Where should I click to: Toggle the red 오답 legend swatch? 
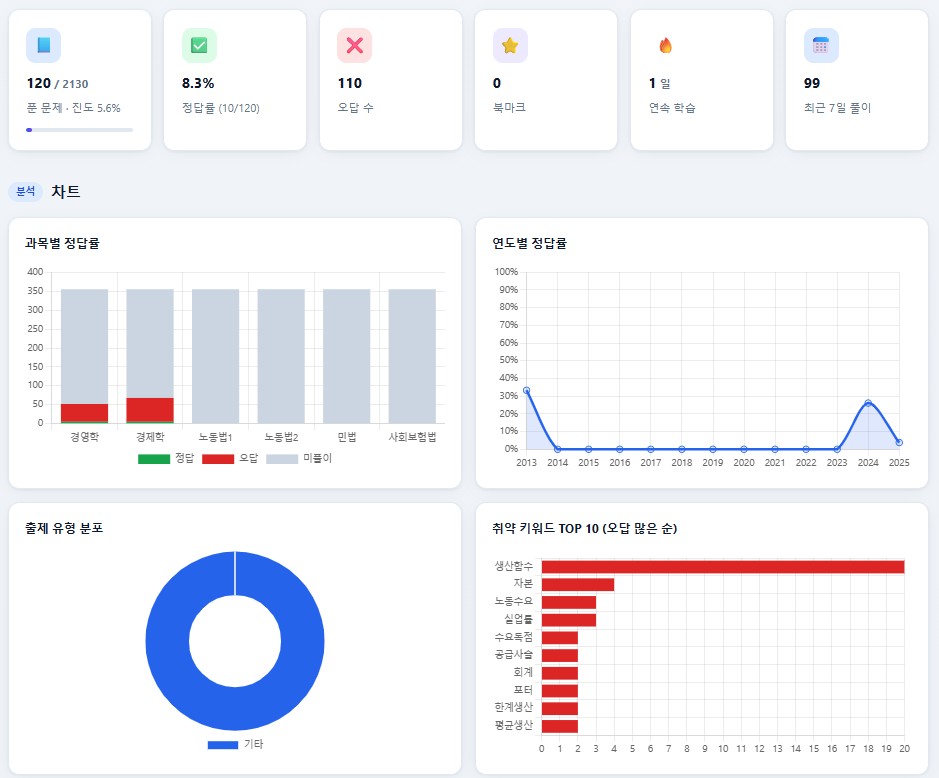(x=218, y=459)
